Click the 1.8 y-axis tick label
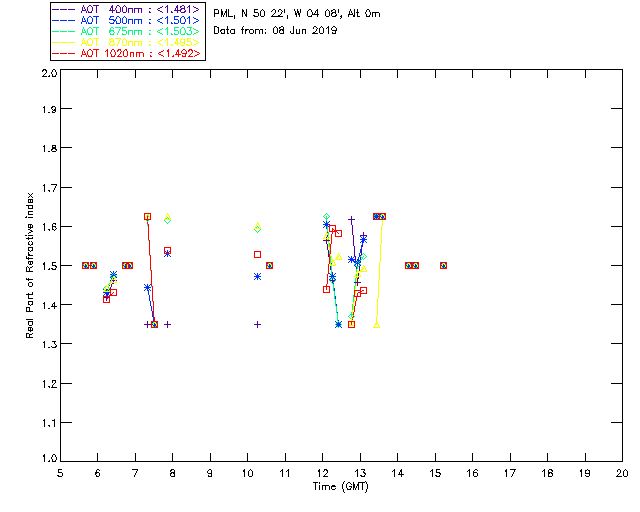 [x=49, y=148]
